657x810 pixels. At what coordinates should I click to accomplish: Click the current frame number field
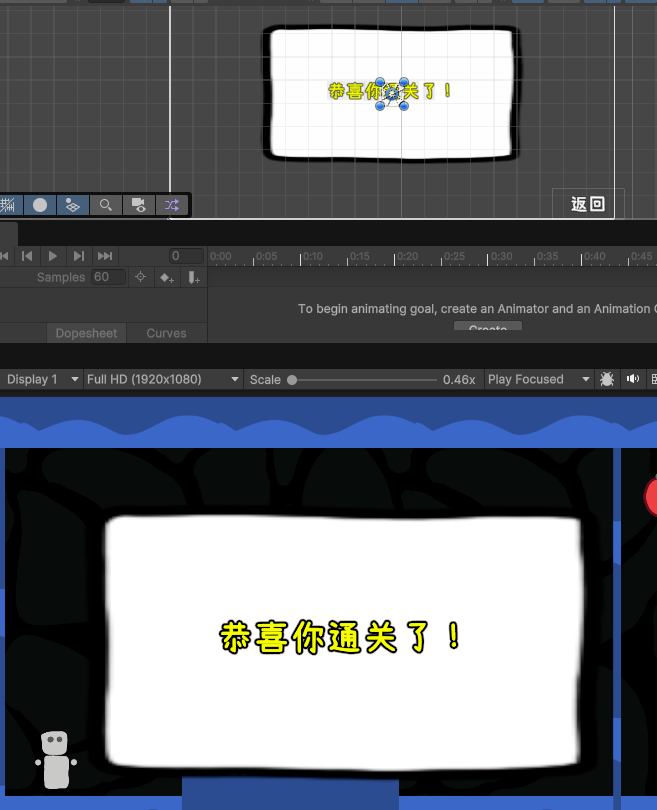click(x=186, y=256)
